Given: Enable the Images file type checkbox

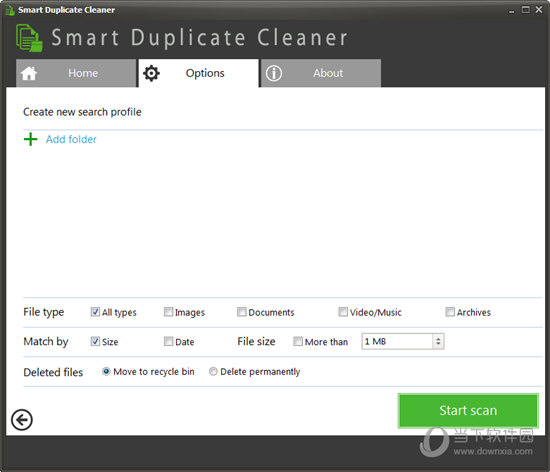Looking at the screenshot, I should coord(168,312).
